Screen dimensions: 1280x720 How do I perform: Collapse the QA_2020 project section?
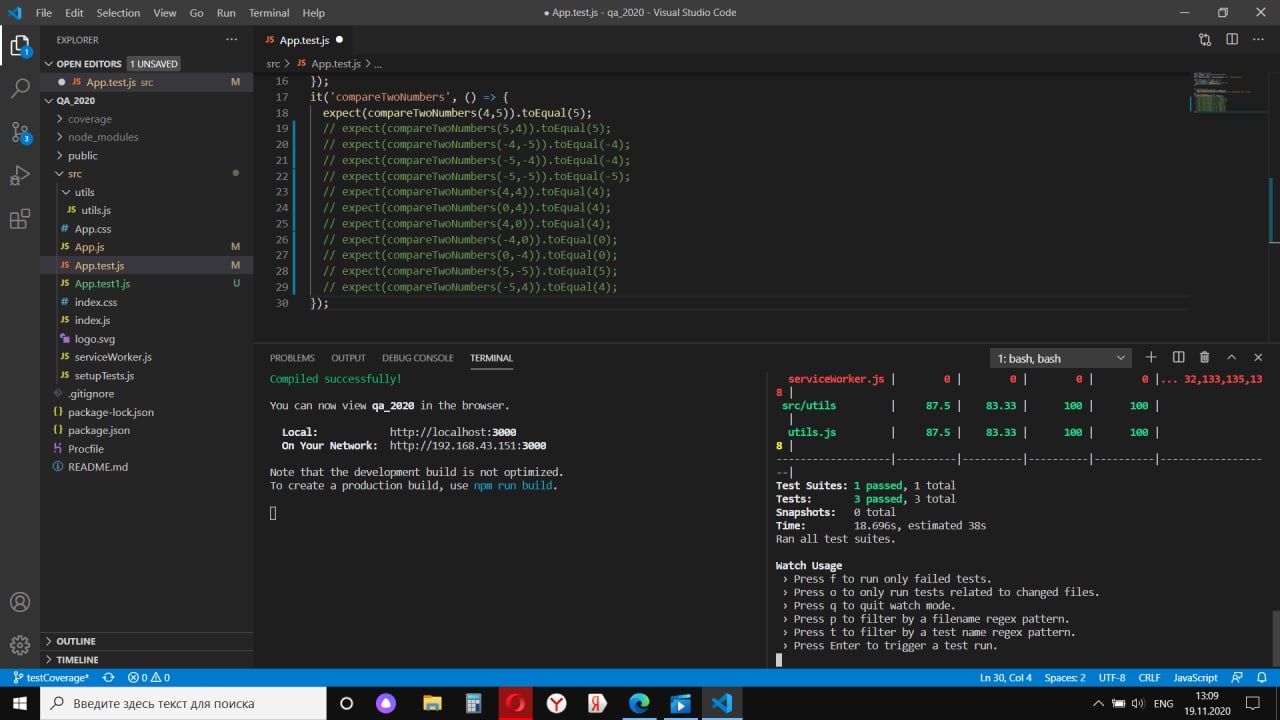coord(146,100)
